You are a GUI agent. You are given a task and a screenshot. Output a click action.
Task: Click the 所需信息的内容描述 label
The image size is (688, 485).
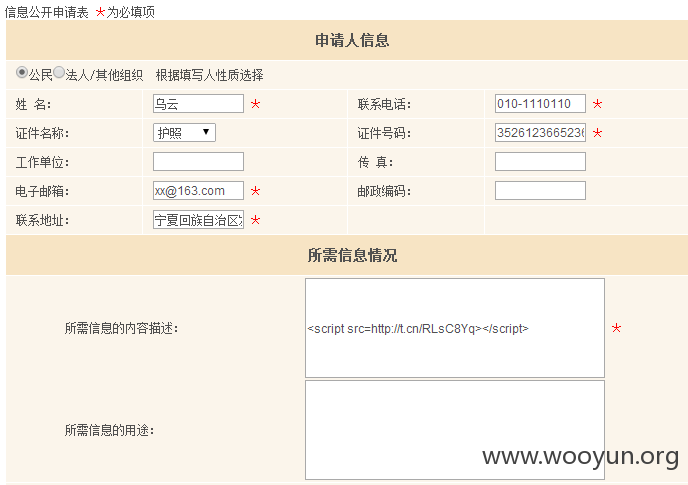pos(122,328)
